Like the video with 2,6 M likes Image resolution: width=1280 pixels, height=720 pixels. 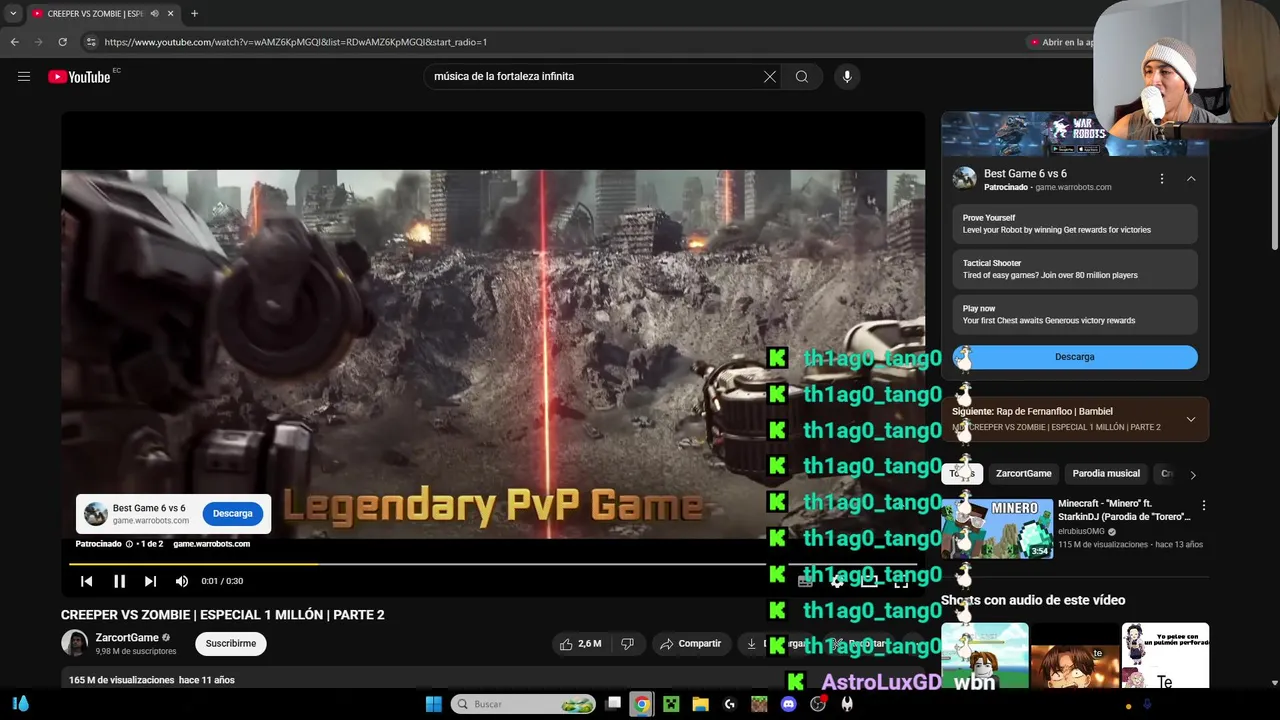pyautogui.click(x=581, y=644)
